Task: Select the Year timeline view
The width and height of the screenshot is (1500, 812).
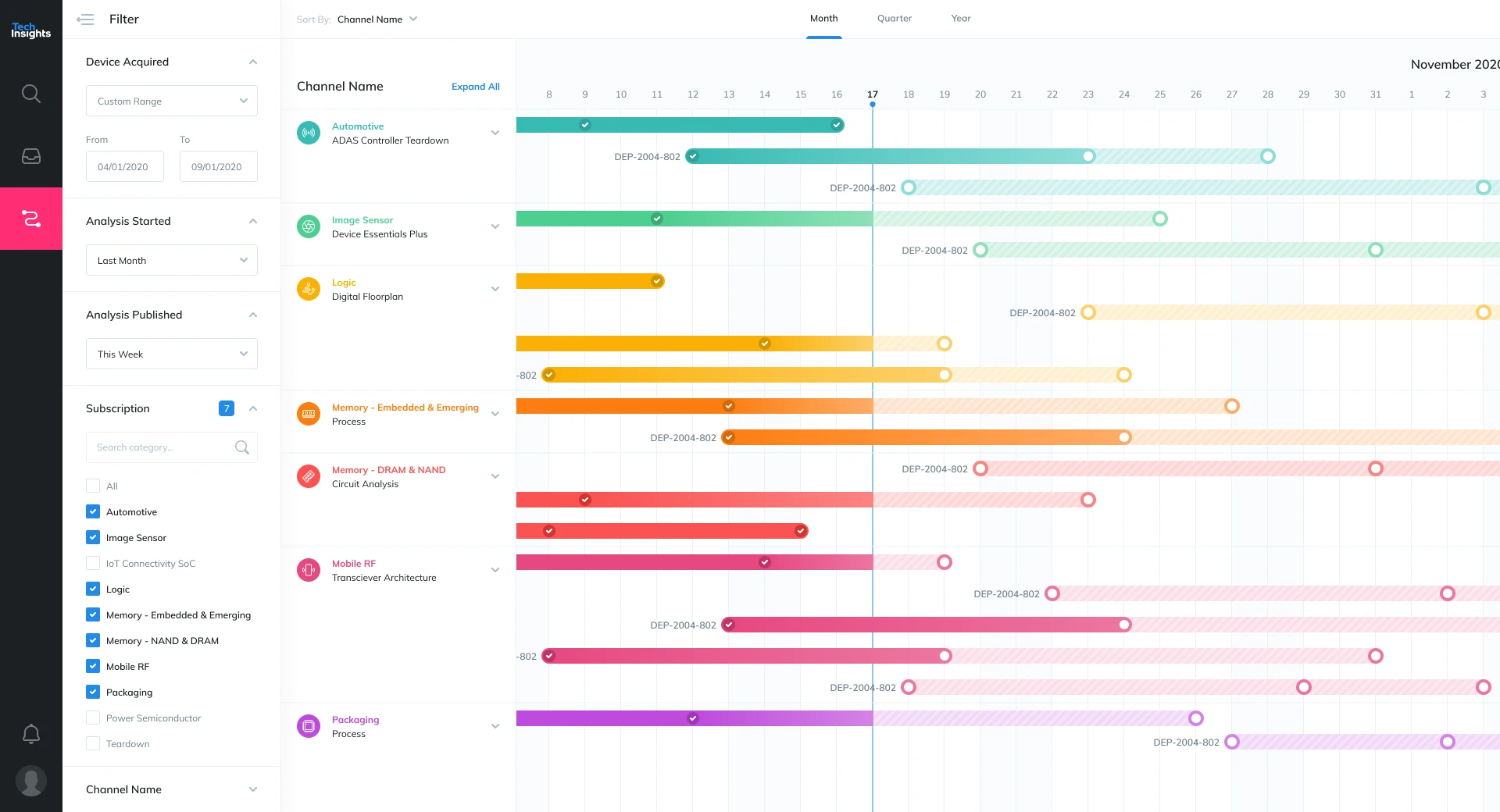Action: (x=960, y=18)
